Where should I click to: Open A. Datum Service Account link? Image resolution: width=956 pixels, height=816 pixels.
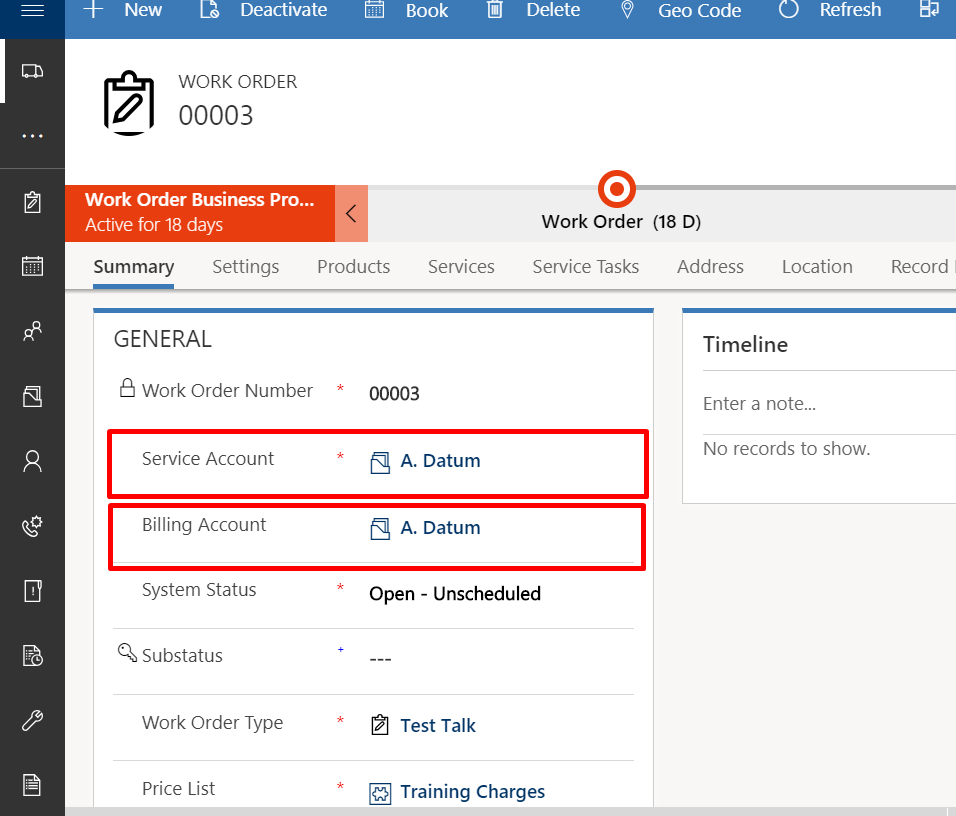[440, 461]
